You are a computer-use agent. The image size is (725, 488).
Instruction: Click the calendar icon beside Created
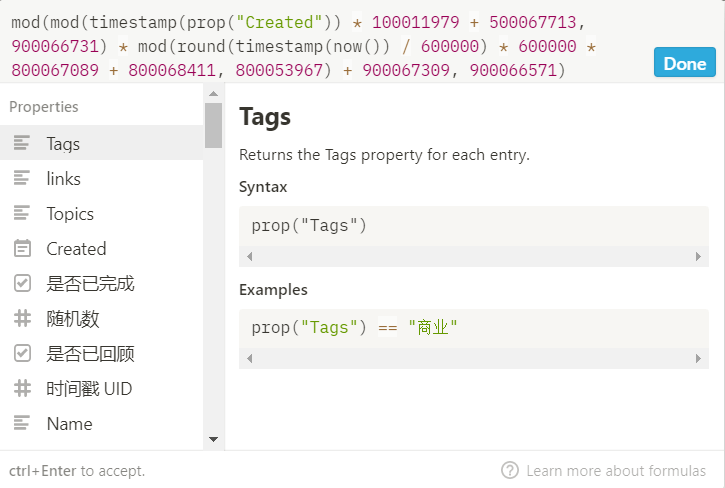[22, 249]
